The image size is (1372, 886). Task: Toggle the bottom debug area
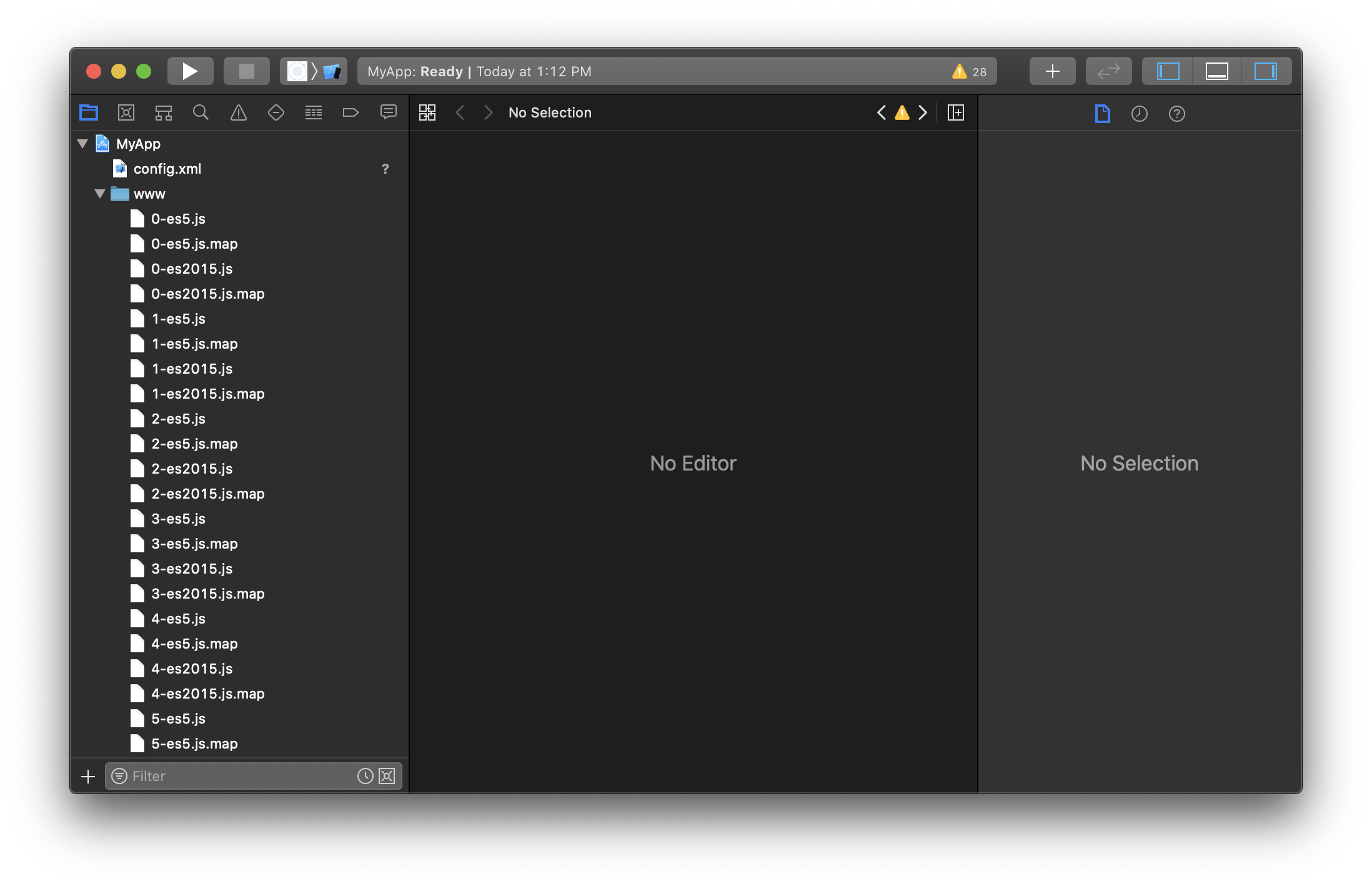[x=1216, y=72]
